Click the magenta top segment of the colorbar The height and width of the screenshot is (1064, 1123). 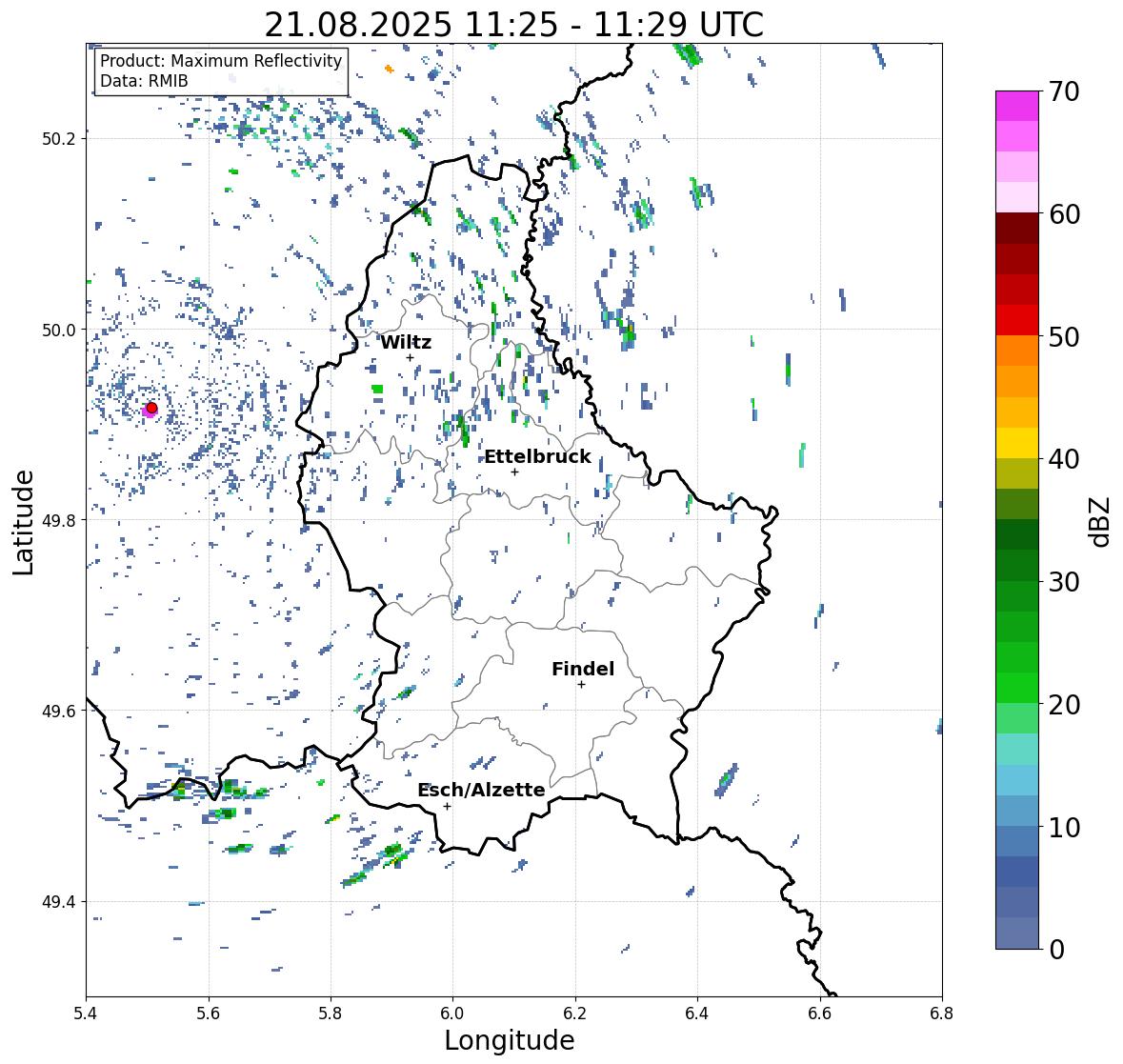1017,106
